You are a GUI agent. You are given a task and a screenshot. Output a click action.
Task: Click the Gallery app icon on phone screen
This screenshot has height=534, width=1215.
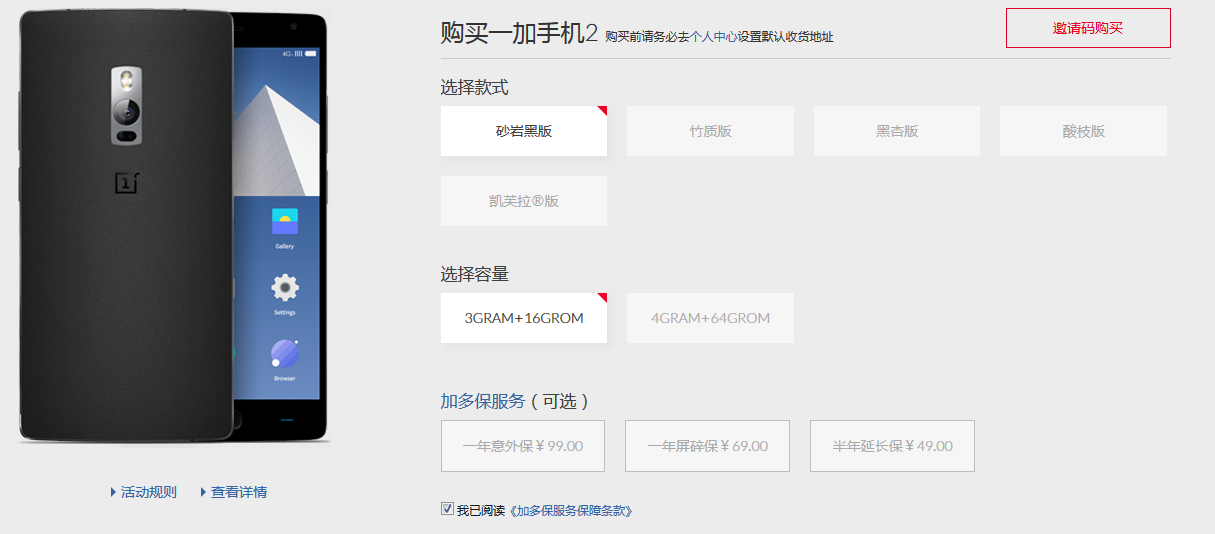[x=285, y=221]
